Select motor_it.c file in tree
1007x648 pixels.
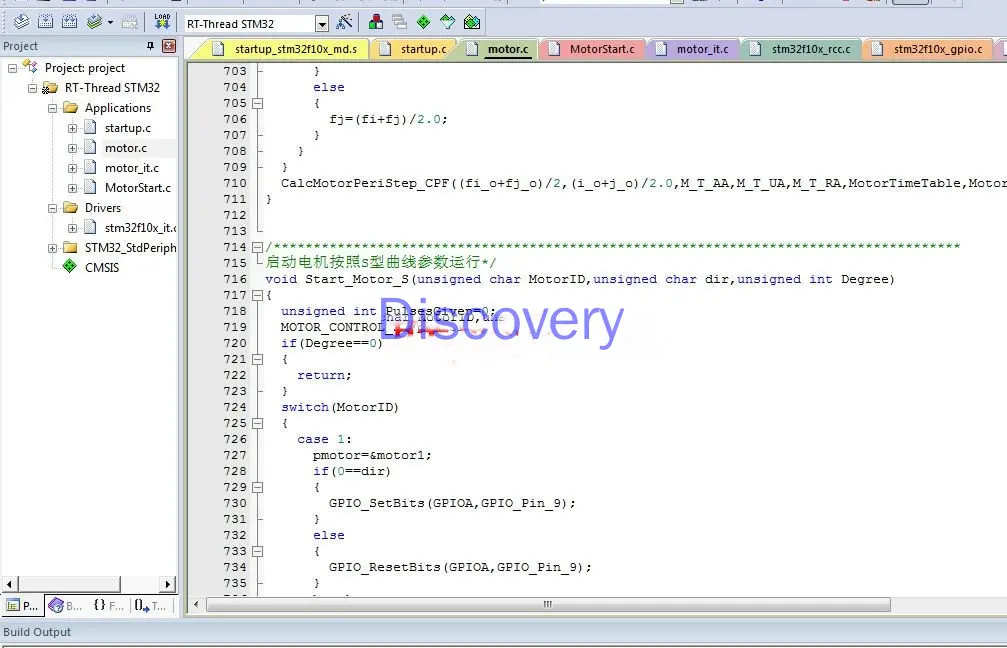pyautogui.click(x=132, y=168)
